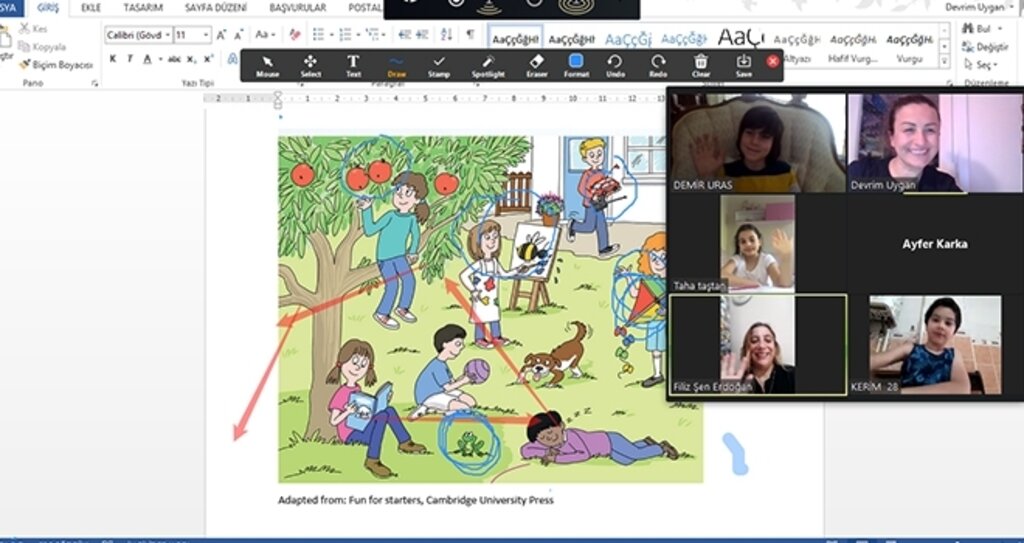Clear all annotations with trash icon
This screenshot has width=1024, height=543.
(701, 65)
